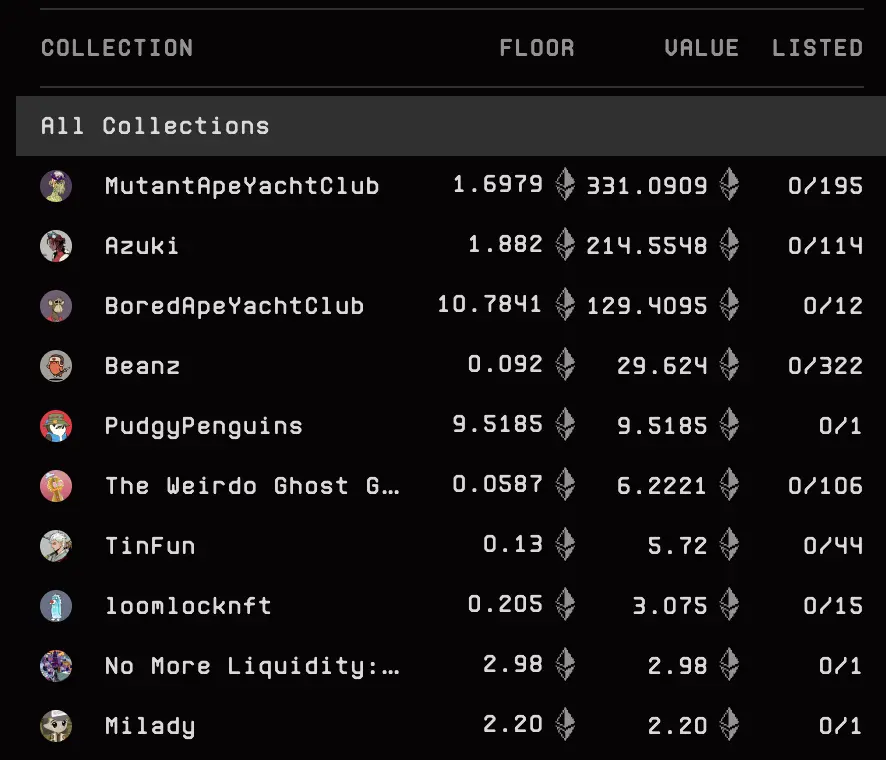
Task: Open the Azuki collection name
Action: tap(142, 246)
